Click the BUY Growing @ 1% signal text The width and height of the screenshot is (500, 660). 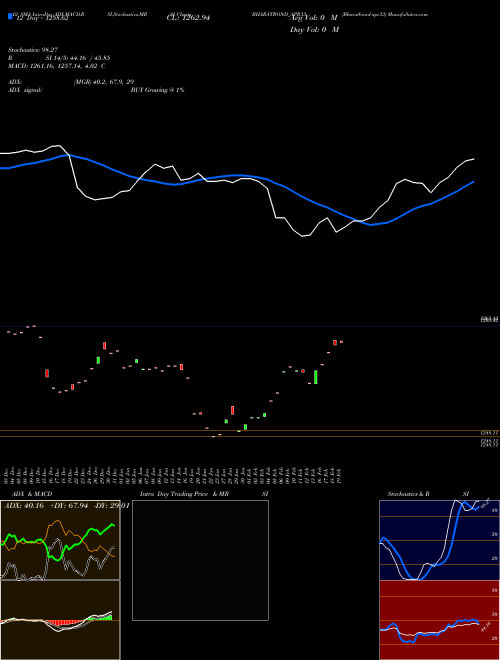(x=157, y=90)
